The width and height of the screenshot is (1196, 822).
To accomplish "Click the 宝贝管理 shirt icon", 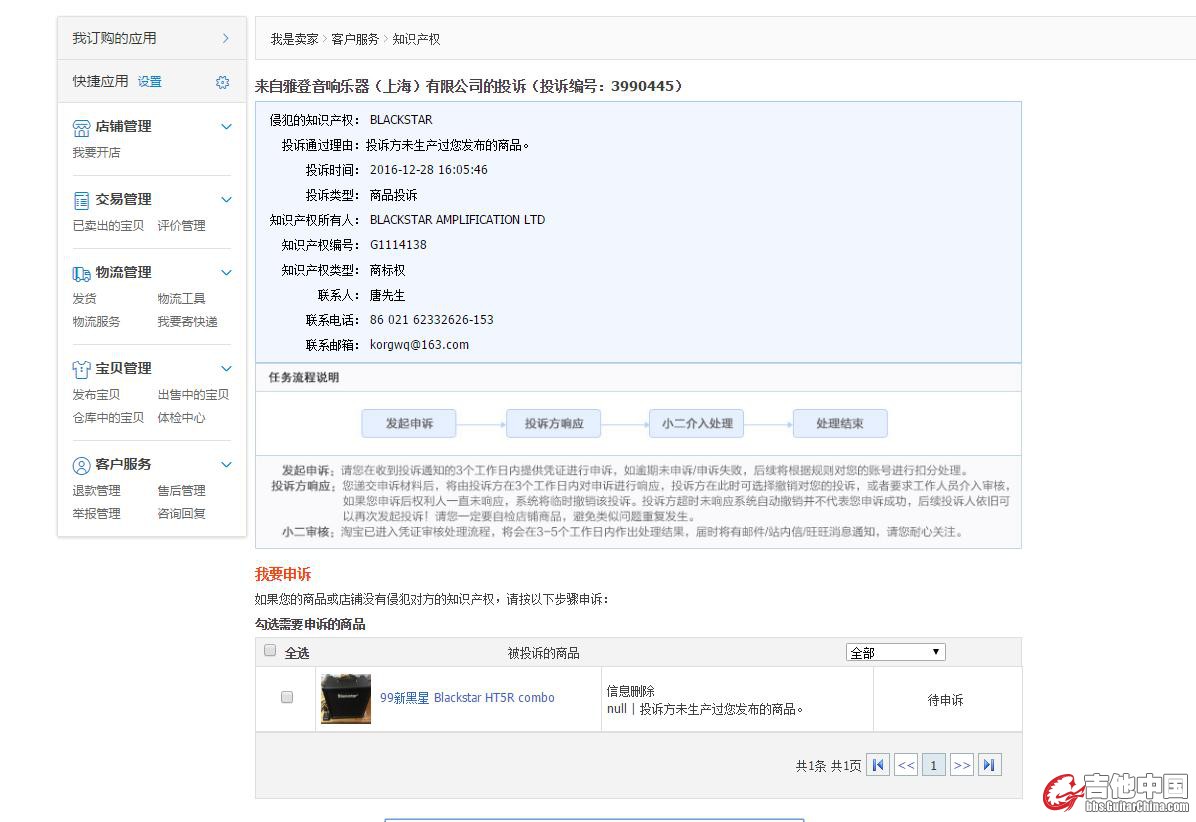I will click(x=81, y=369).
